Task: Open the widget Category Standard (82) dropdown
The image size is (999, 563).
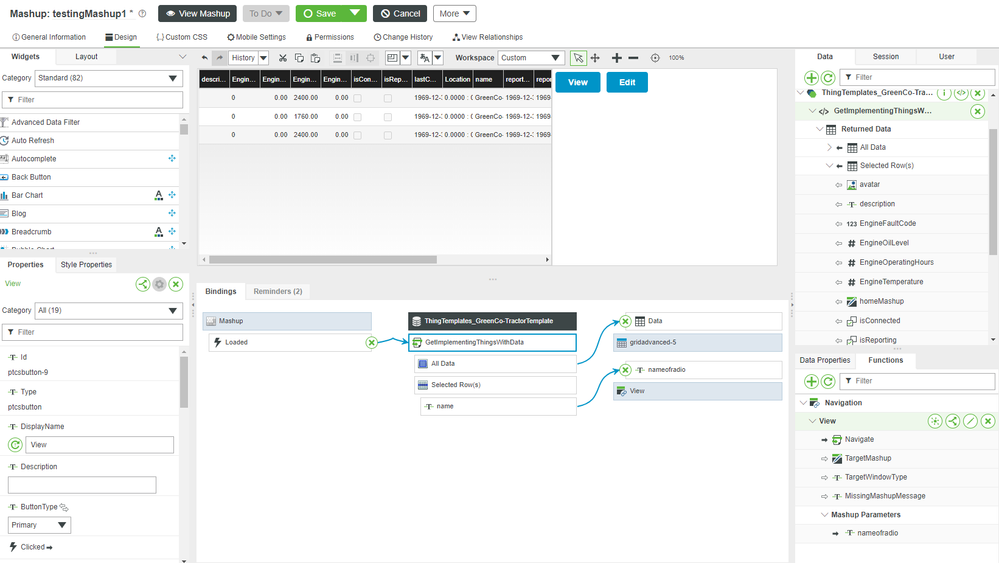Action: point(108,78)
